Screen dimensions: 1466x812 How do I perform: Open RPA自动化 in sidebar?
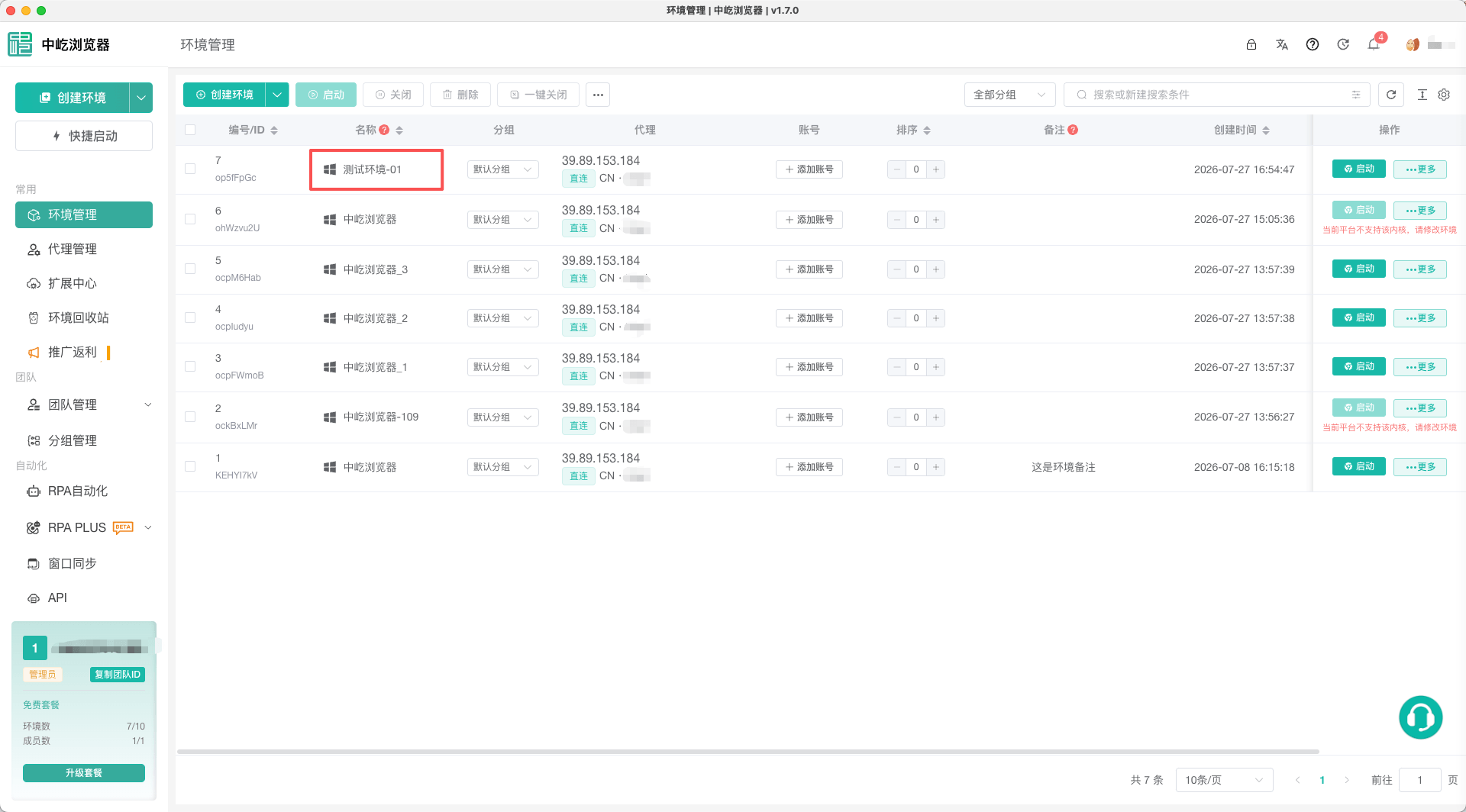84,491
